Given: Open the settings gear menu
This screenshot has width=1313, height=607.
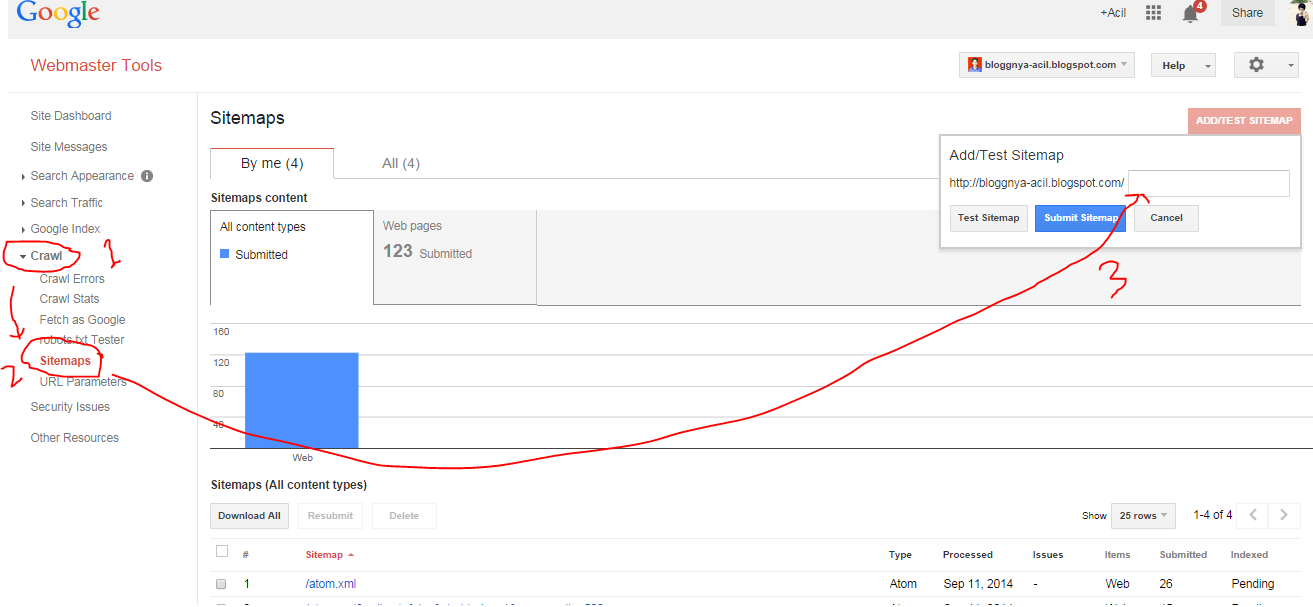Looking at the screenshot, I should (1266, 65).
